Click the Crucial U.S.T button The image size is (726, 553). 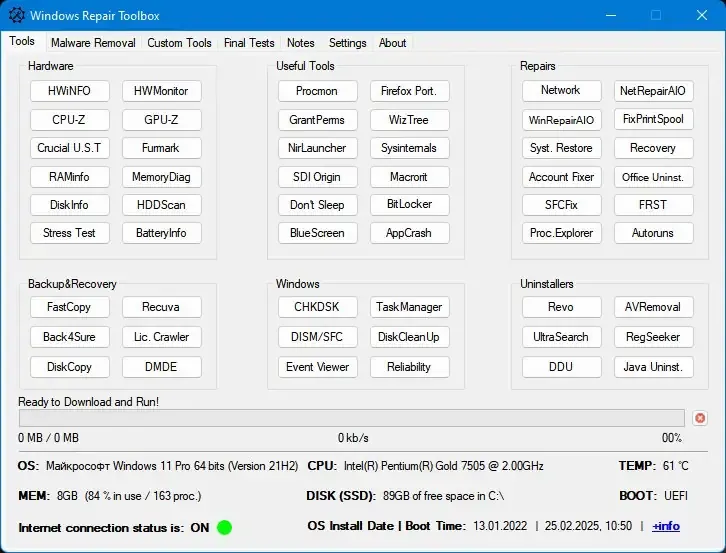(x=69, y=148)
